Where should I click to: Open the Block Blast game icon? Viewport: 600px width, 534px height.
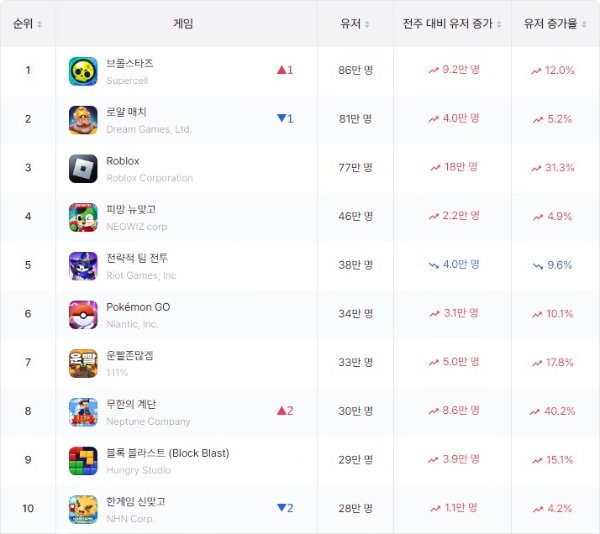pos(83,461)
